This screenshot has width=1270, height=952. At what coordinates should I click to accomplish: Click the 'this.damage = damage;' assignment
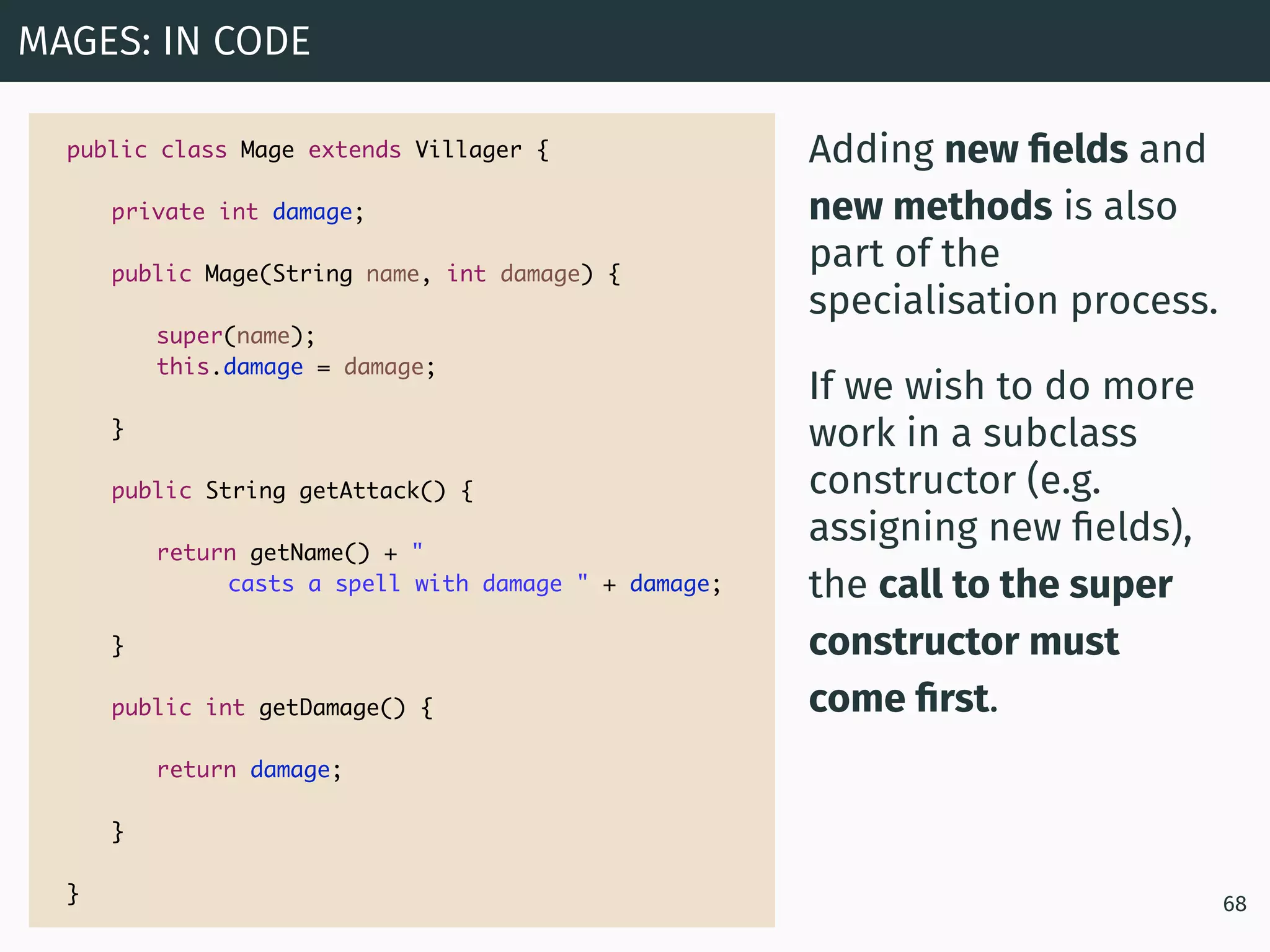296,367
